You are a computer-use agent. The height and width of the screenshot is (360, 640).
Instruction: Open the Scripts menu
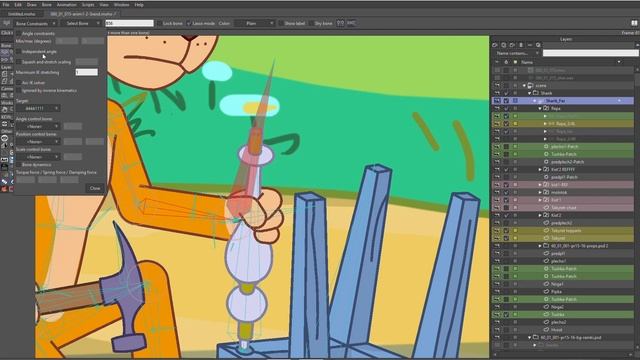tap(88, 4)
